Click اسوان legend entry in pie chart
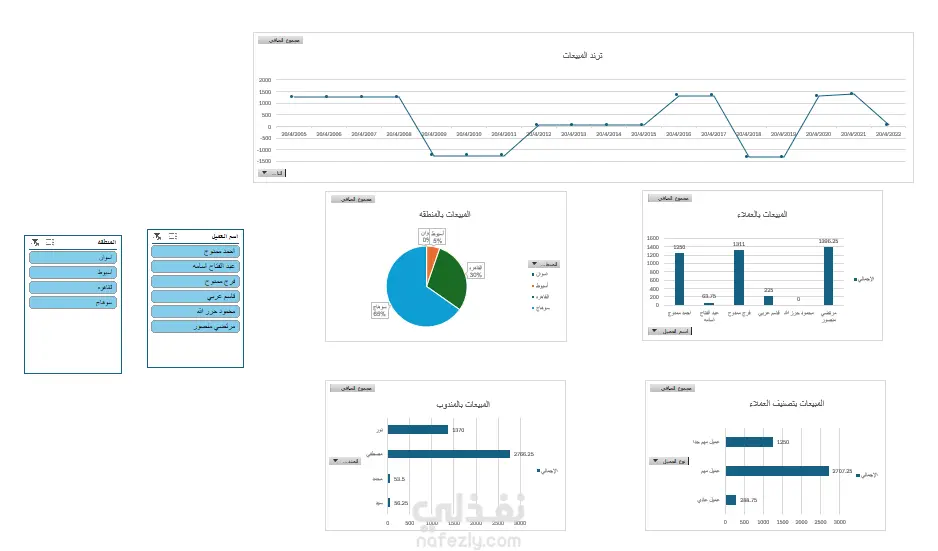The image size is (938, 551). click(x=540, y=274)
